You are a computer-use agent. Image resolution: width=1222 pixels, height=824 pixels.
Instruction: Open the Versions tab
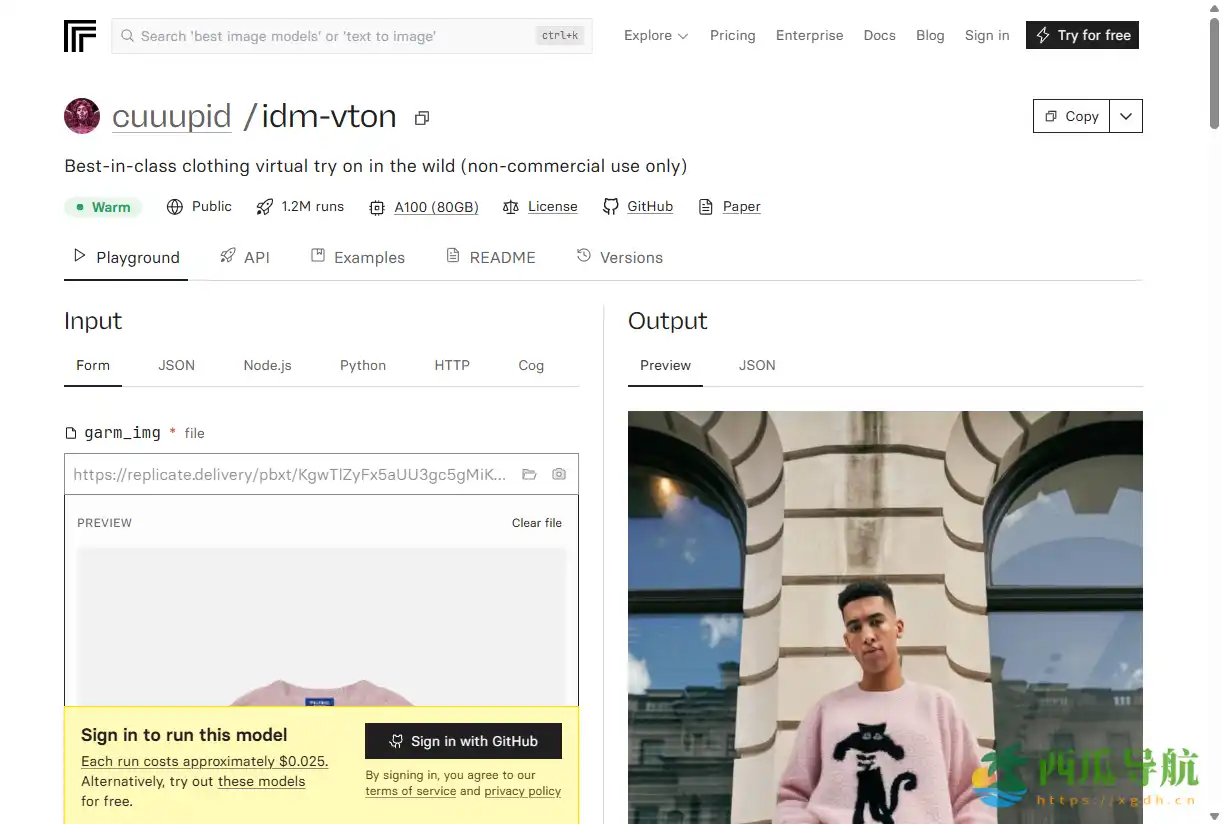point(620,257)
